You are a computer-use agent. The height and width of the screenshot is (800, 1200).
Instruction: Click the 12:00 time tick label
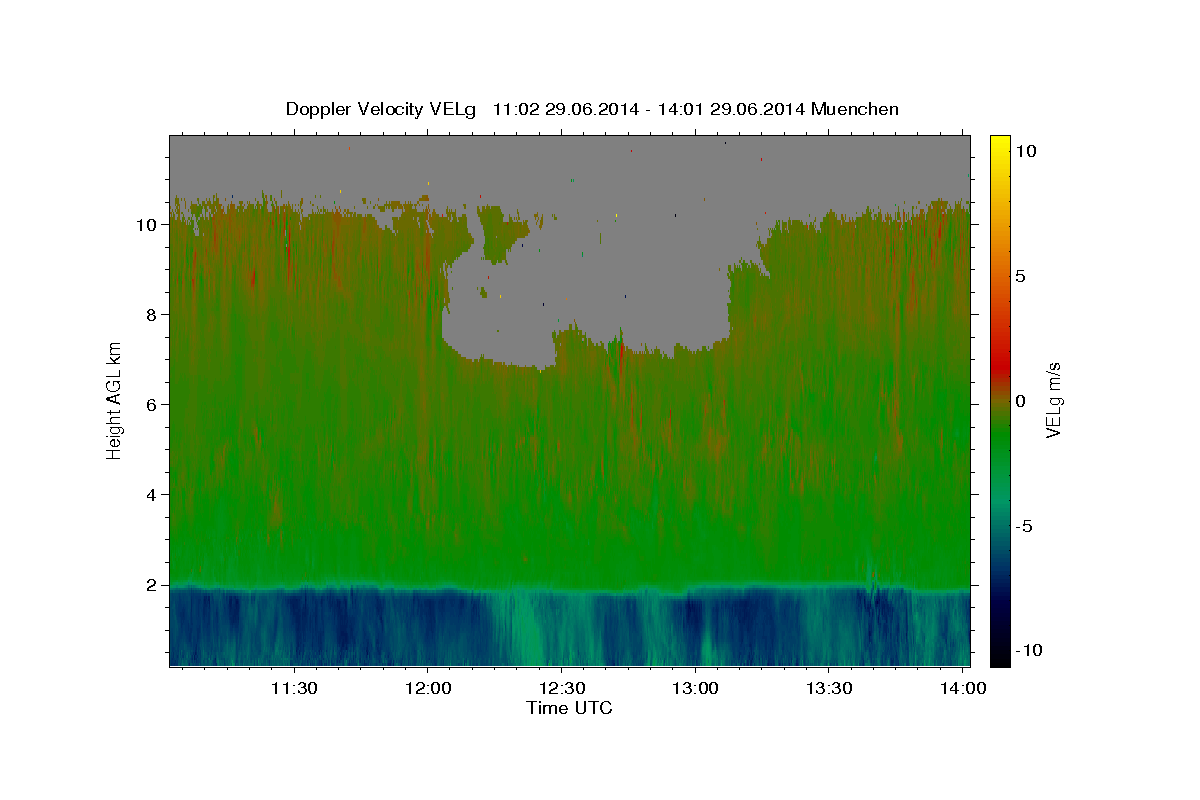tap(428, 689)
